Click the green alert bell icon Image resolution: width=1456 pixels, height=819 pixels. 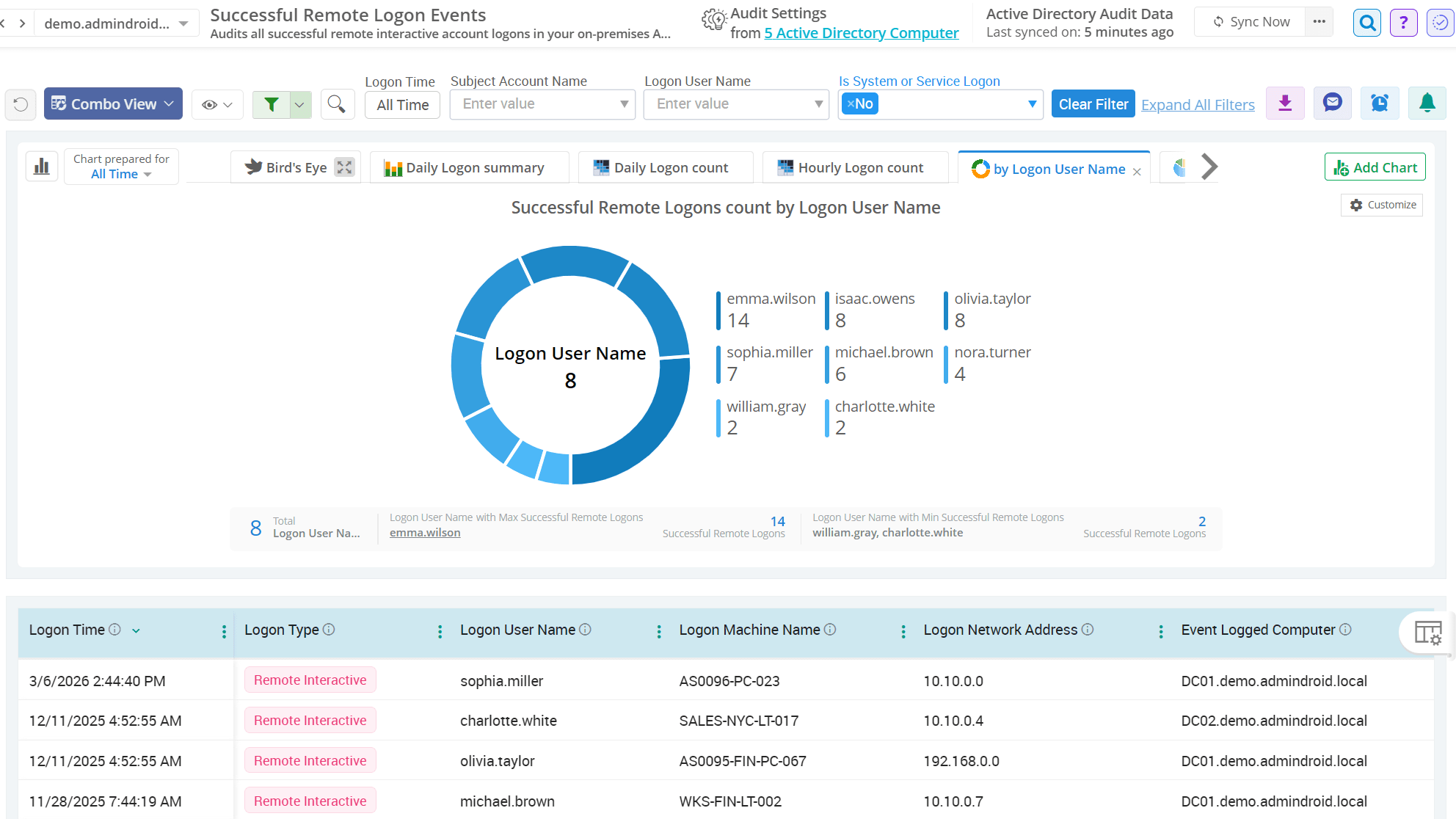tap(1427, 103)
